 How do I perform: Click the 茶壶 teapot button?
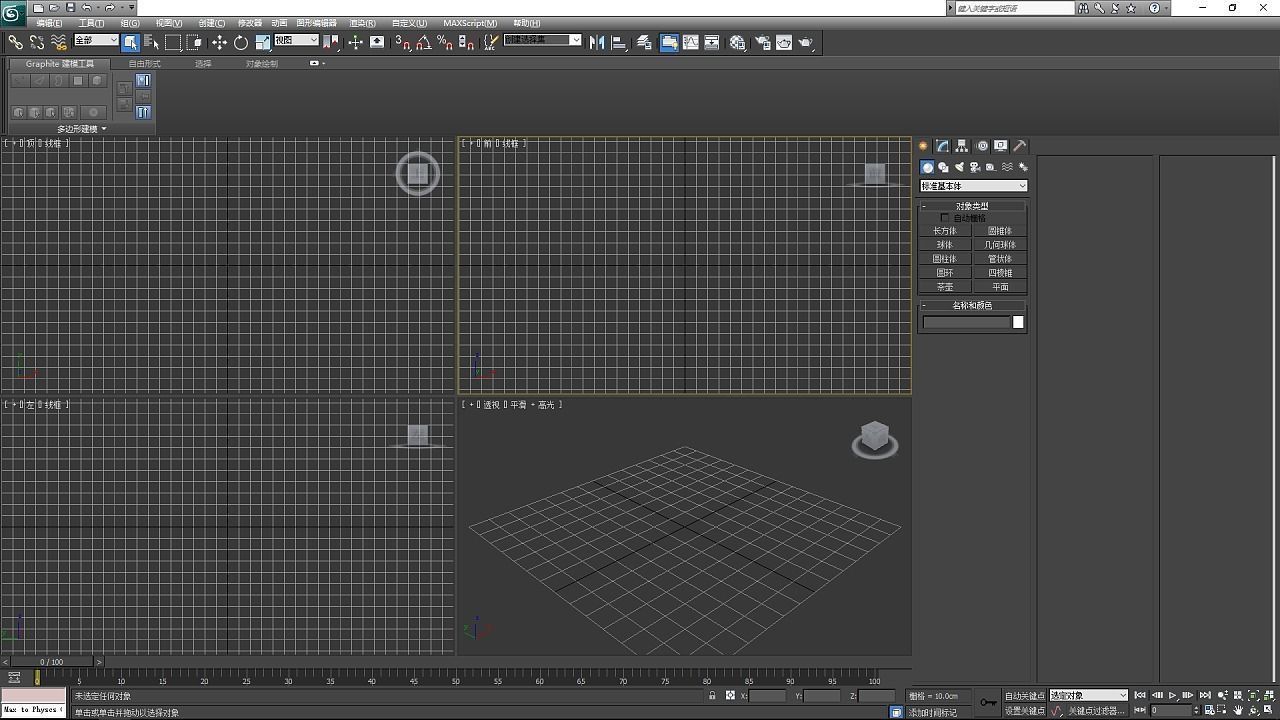945,287
